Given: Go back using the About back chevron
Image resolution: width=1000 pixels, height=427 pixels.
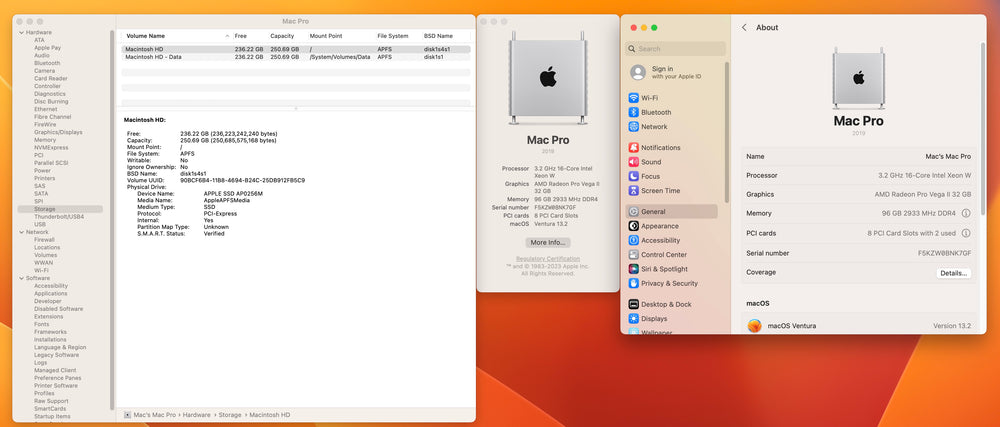Looking at the screenshot, I should point(744,28).
